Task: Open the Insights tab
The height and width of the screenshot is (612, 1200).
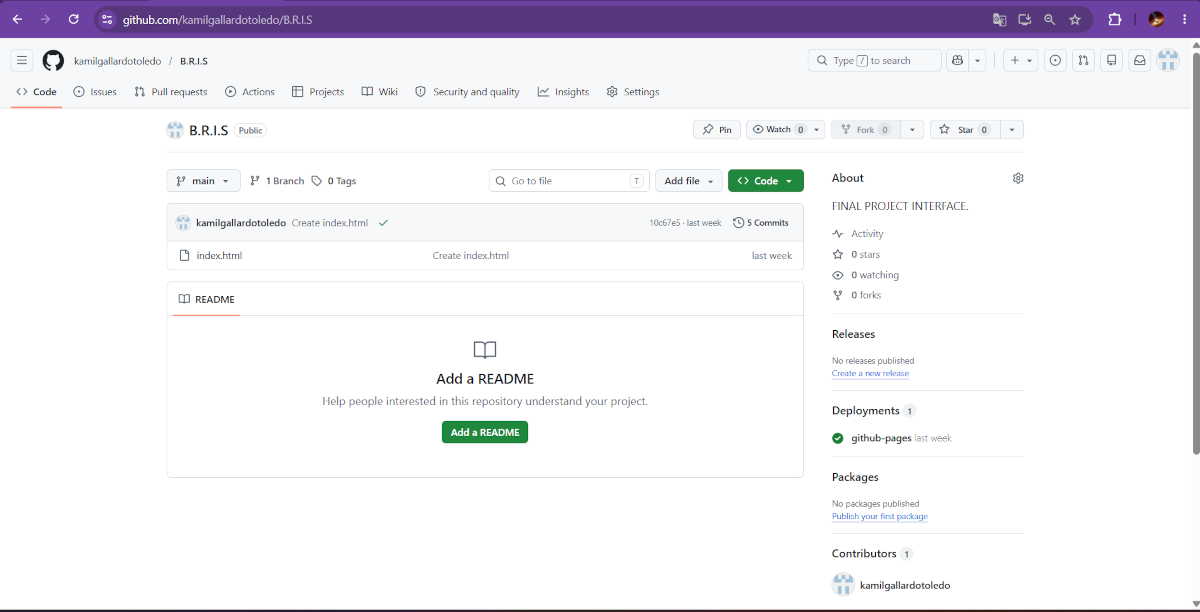Action: [563, 92]
